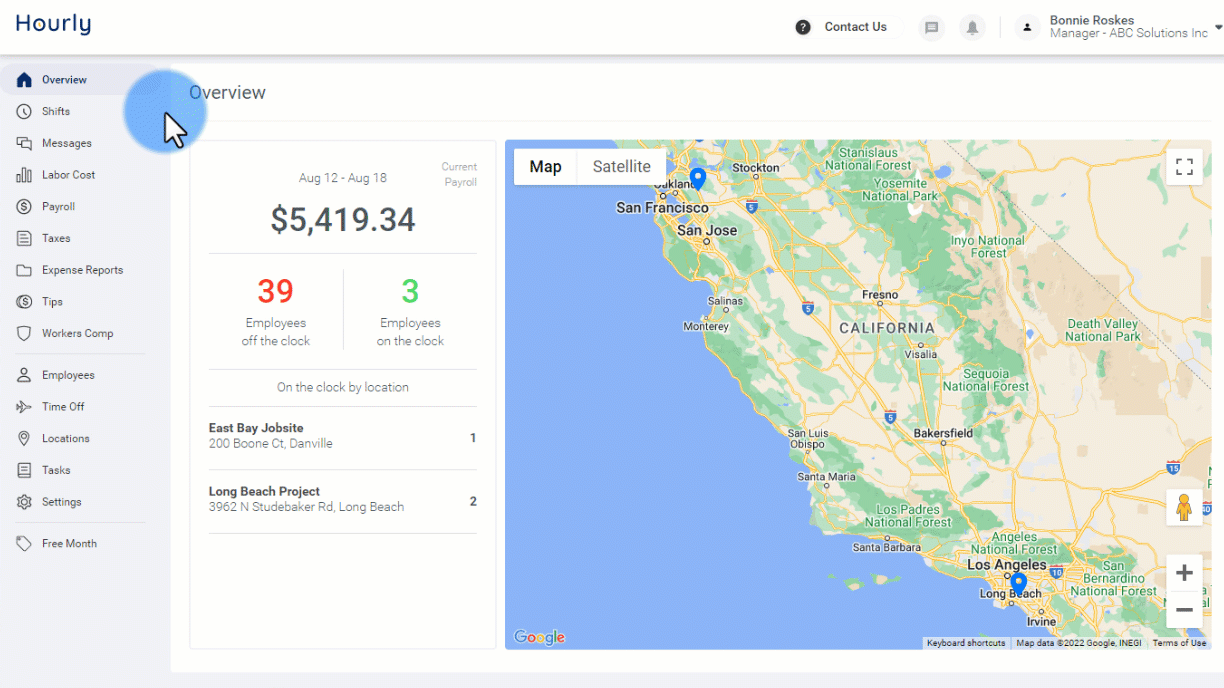Click the Tips coin icon
The image size is (1224, 688).
[24, 302]
